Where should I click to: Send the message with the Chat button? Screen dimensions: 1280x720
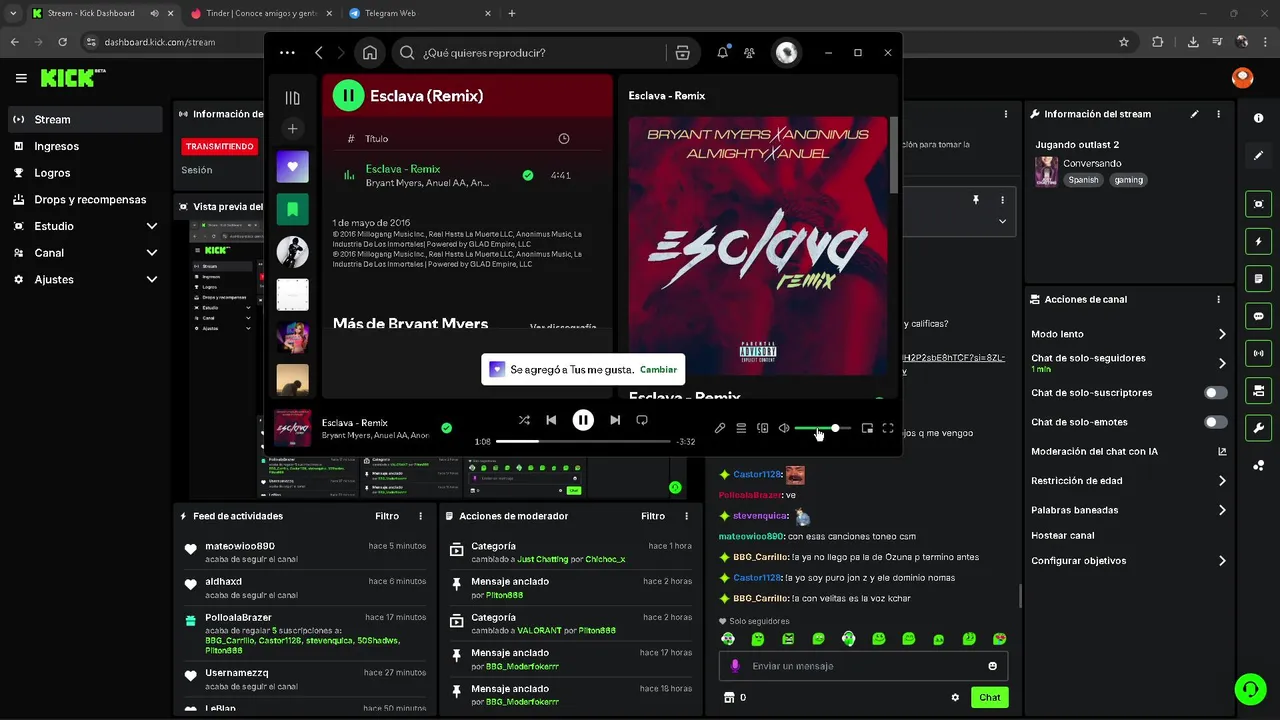[990, 697]
